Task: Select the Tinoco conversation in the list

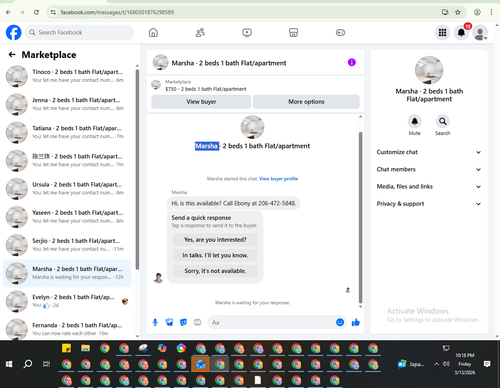Action: point(67,76)
